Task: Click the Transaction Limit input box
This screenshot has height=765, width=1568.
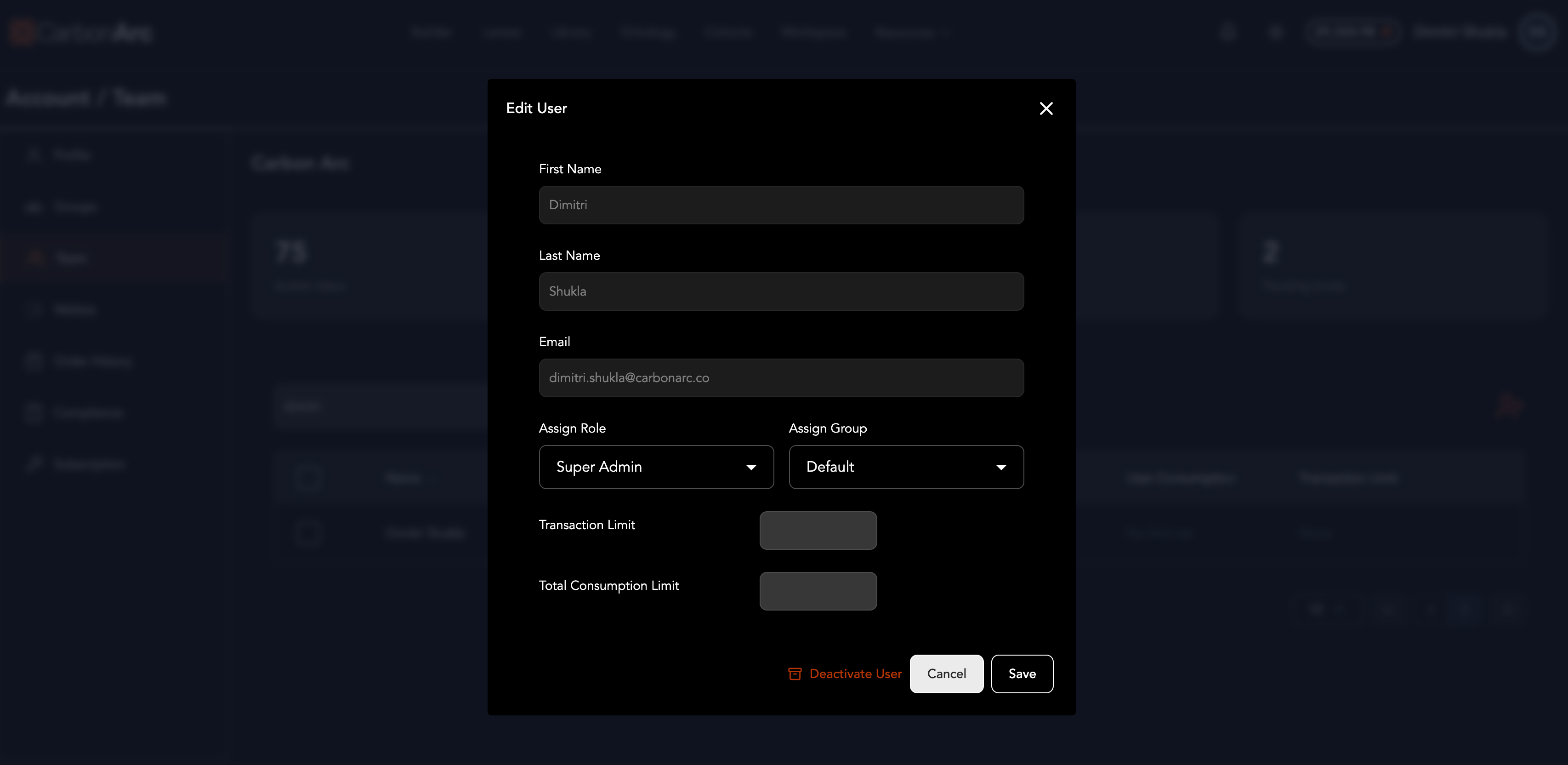Action: [818, 530]
